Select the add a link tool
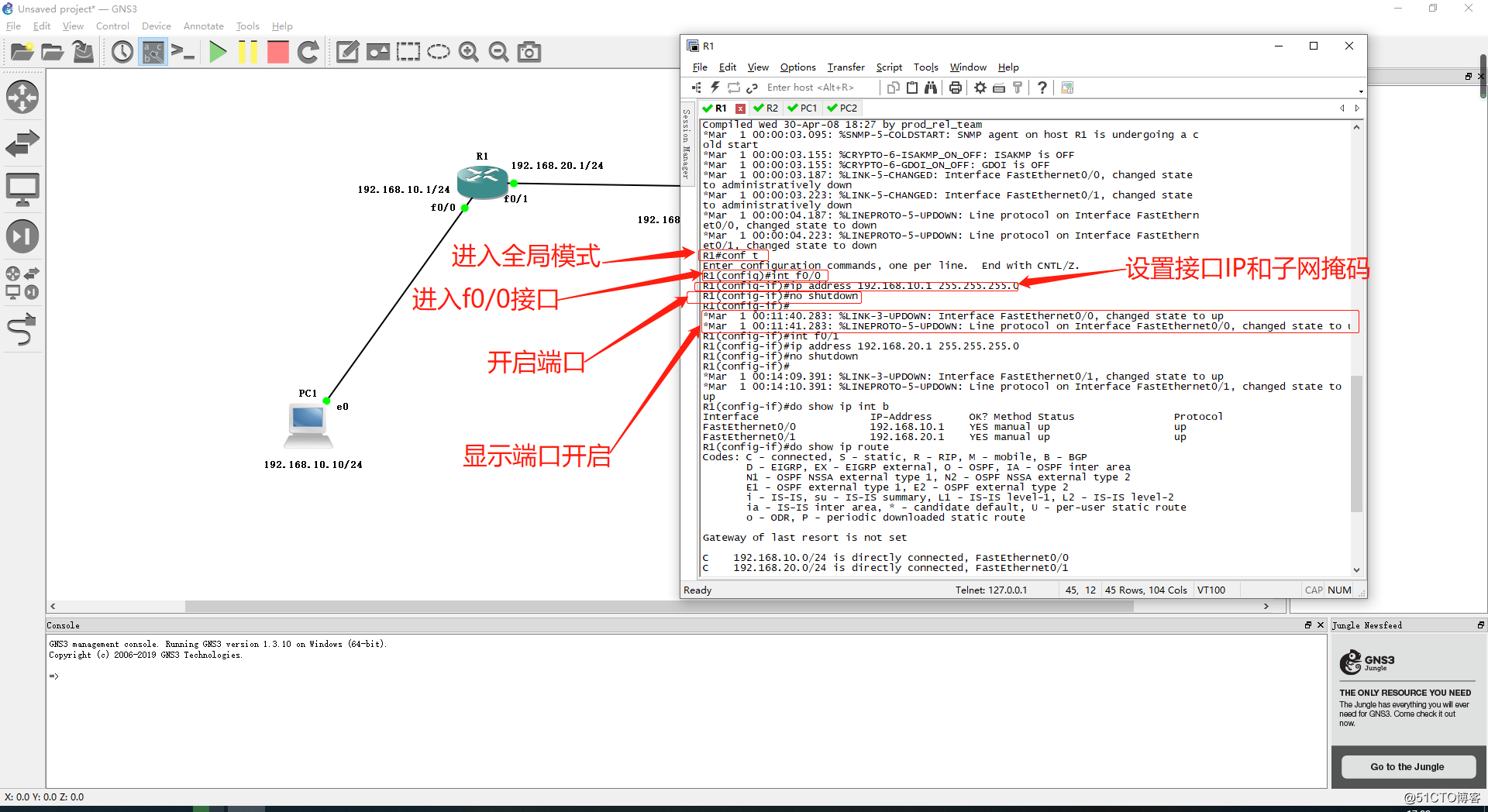 tap(22, 329)
